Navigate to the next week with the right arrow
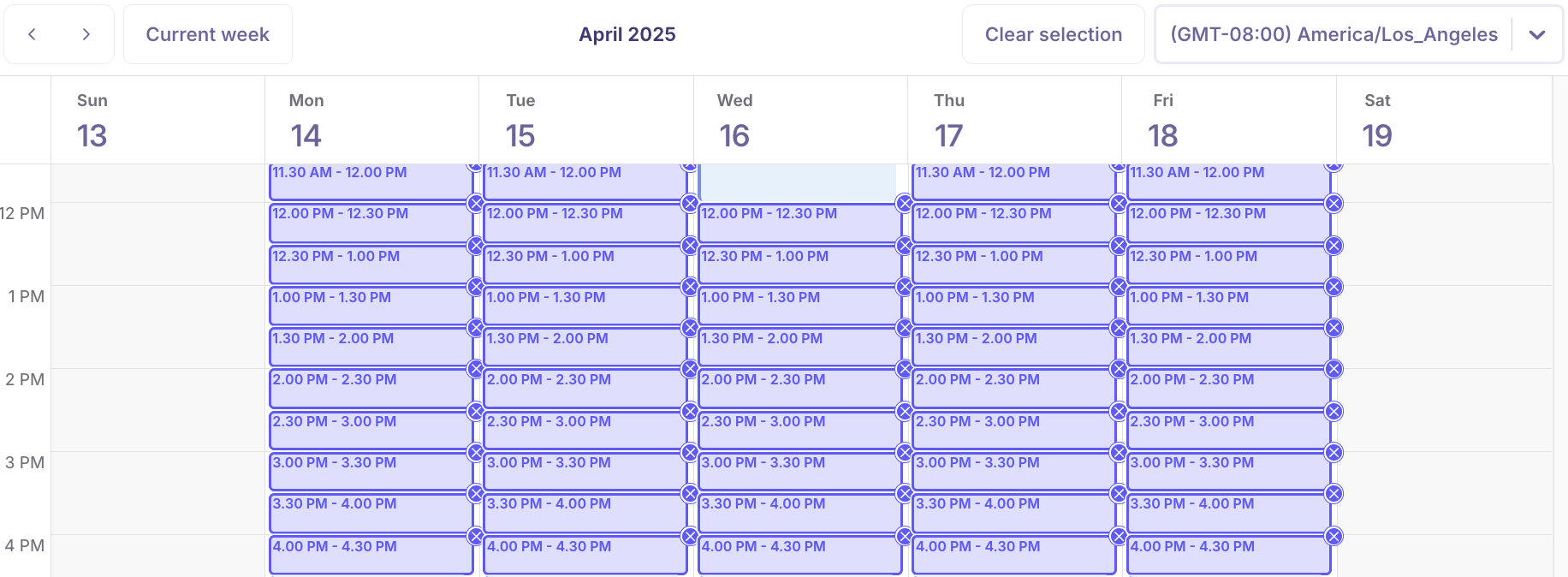The height and width of the screenshot is (577, 1568). (x=86, y=34)
